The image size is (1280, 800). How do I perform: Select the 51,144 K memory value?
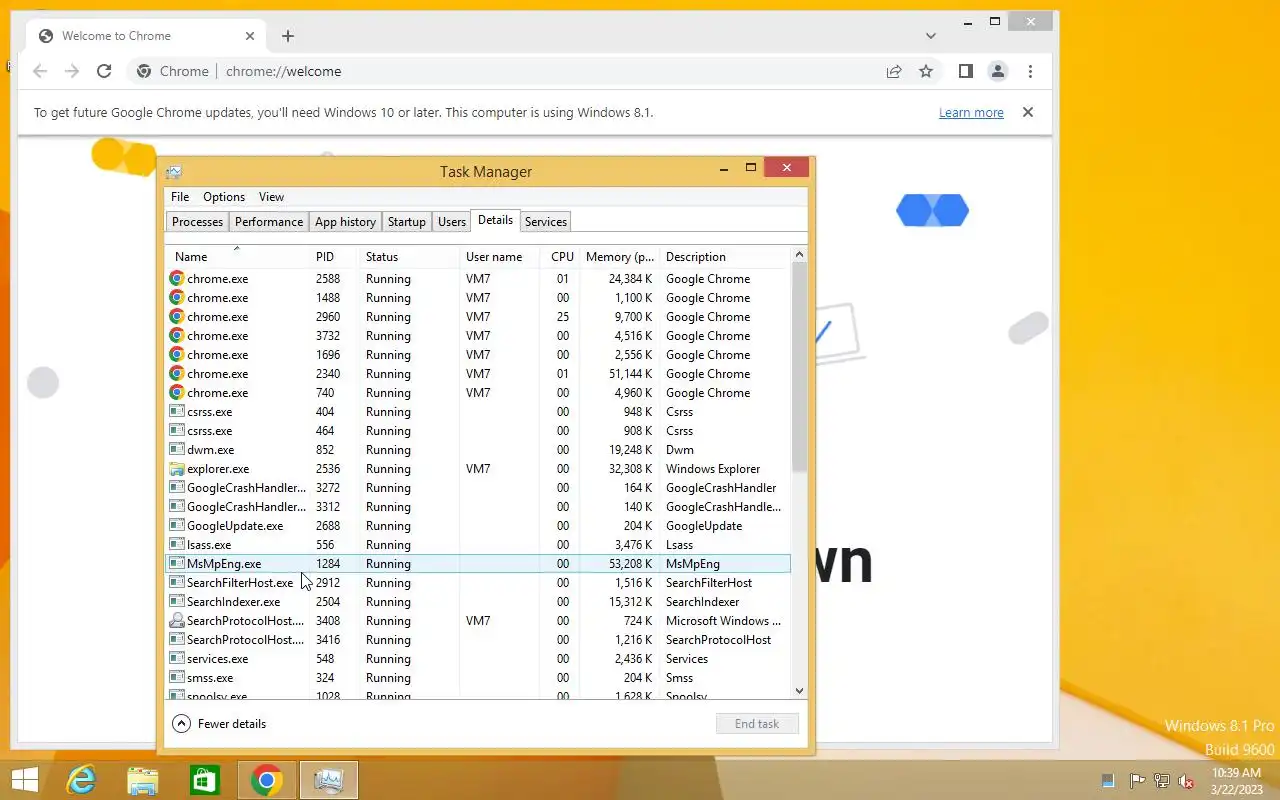[x=630, y=374]
